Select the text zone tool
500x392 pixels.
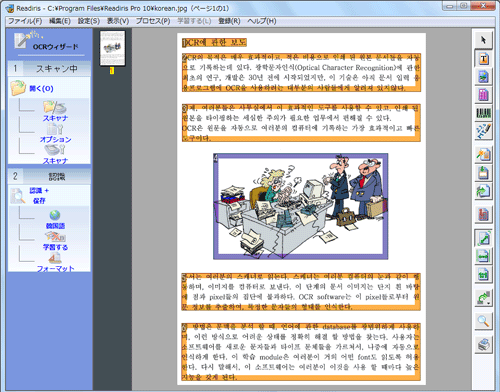(483, 59)
